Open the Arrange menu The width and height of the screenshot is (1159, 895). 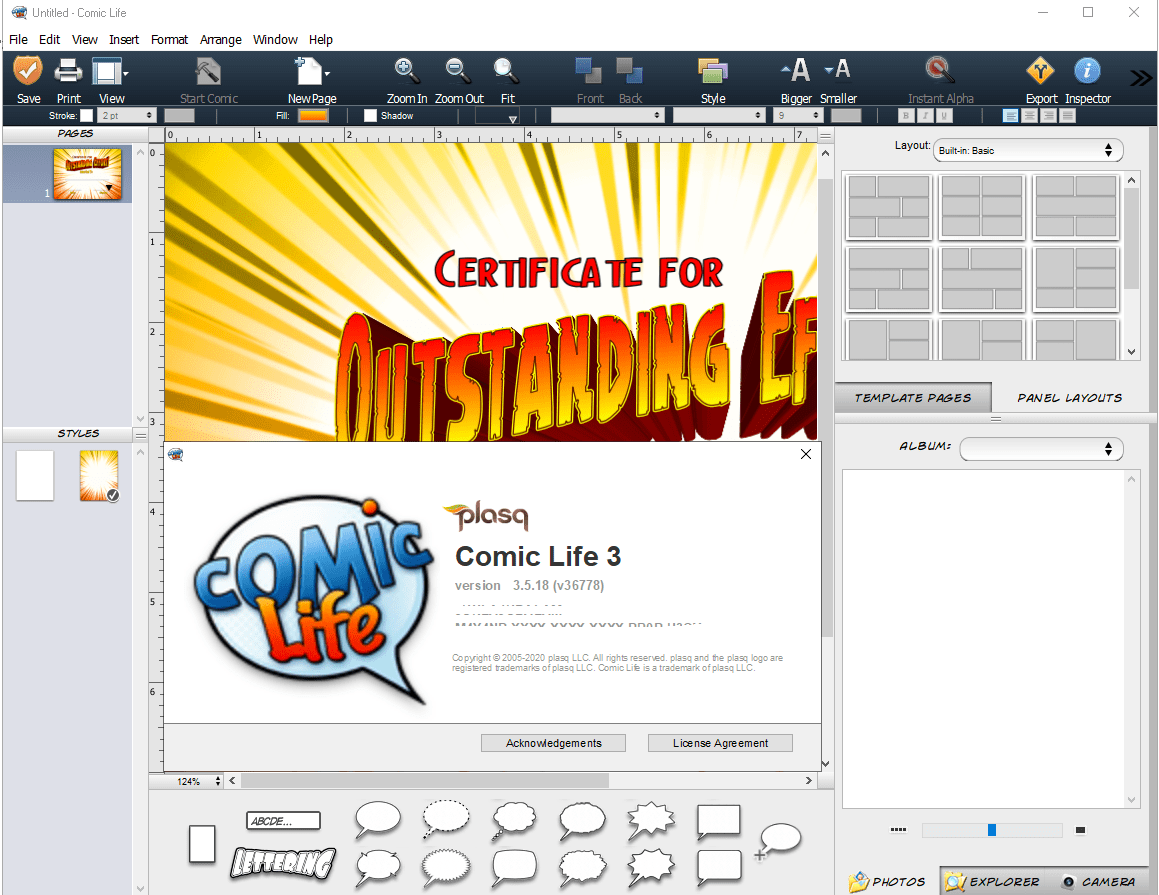point(220,39)
